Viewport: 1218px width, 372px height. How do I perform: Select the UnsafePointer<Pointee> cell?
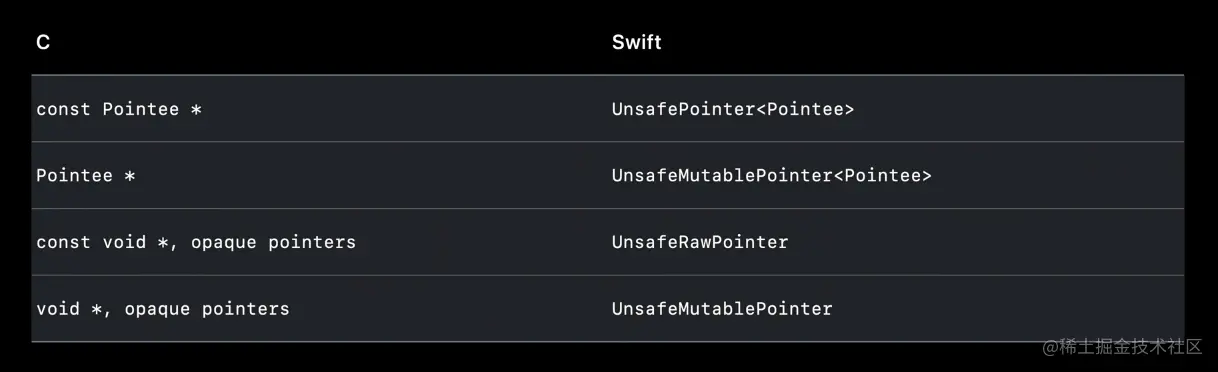pos(733,109)
